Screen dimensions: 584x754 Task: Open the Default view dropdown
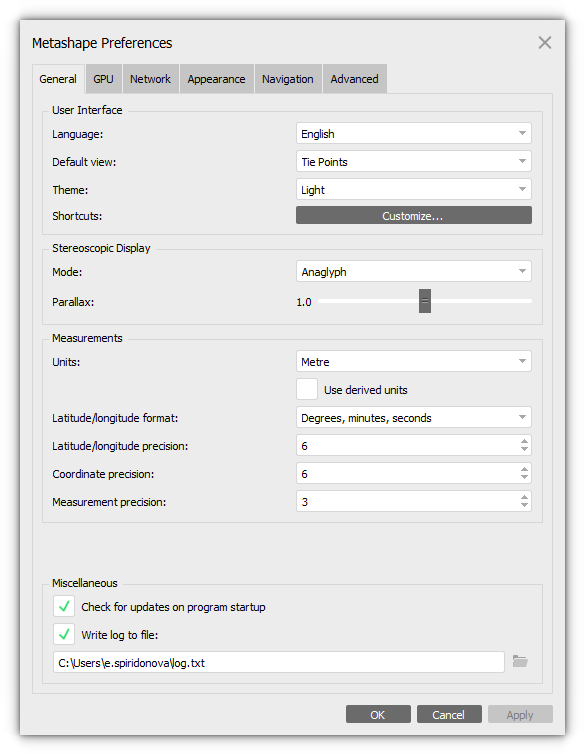point(414,161)
